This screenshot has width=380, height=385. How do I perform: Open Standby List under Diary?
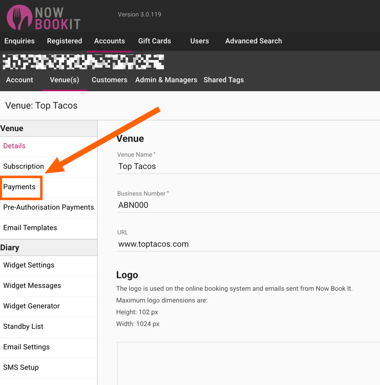(x=48, y=327)
